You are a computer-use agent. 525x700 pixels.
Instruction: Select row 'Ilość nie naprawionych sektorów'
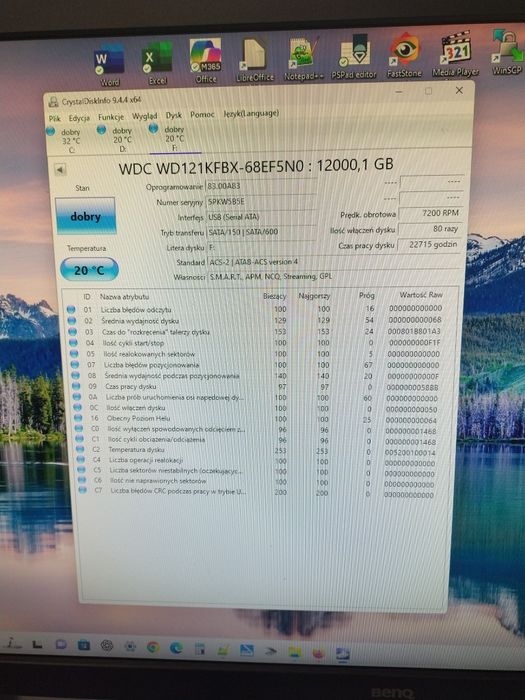[261, 481]
